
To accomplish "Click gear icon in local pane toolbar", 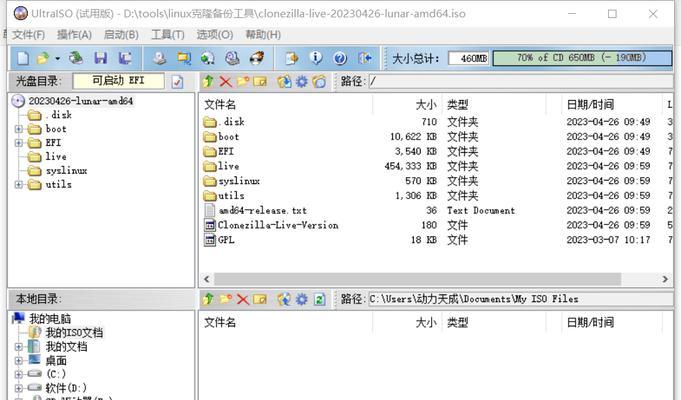I will tap(301, 299).
